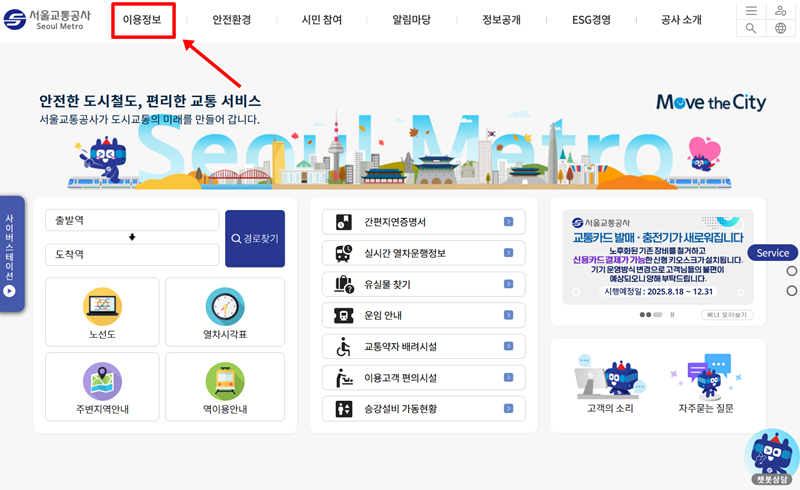The width and height of the screenshot is (800, 490).
Task: Open 자주묻는 질문 FAQ
Action: coord(706,383)
